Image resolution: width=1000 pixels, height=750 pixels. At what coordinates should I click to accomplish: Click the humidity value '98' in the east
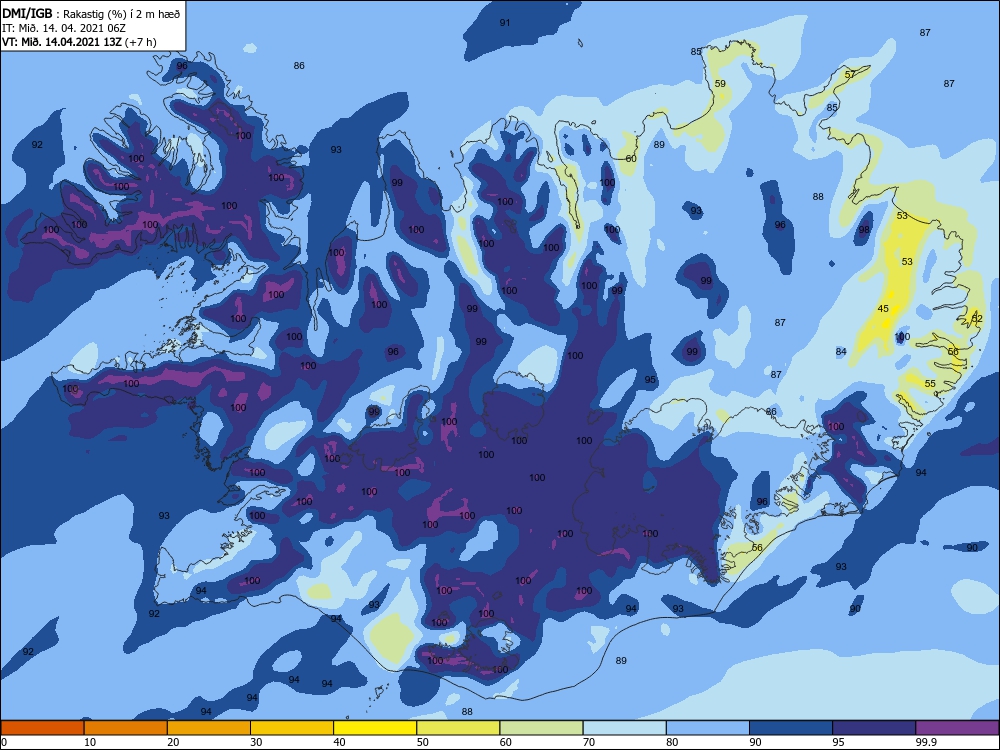[864, 230]
